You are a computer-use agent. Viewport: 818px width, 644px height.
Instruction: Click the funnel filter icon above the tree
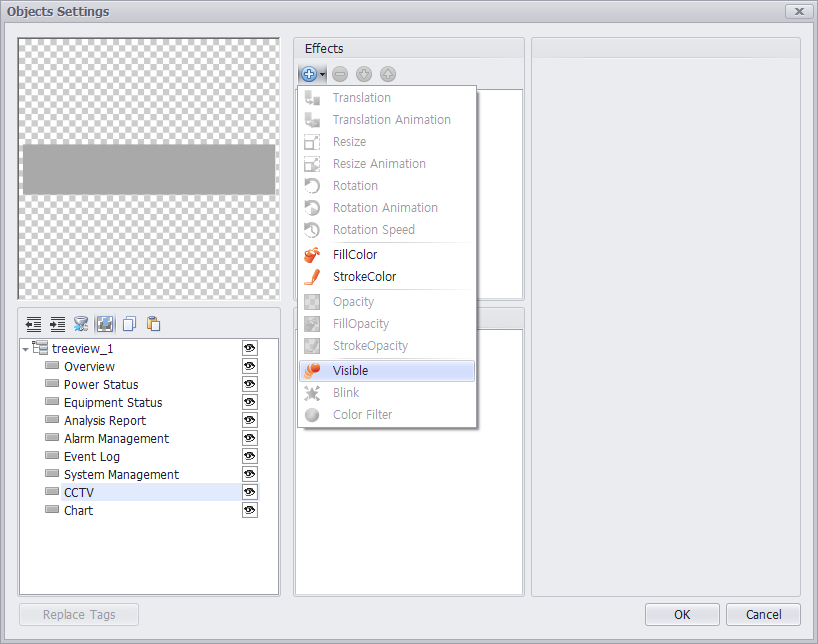(x=81, y=324)
